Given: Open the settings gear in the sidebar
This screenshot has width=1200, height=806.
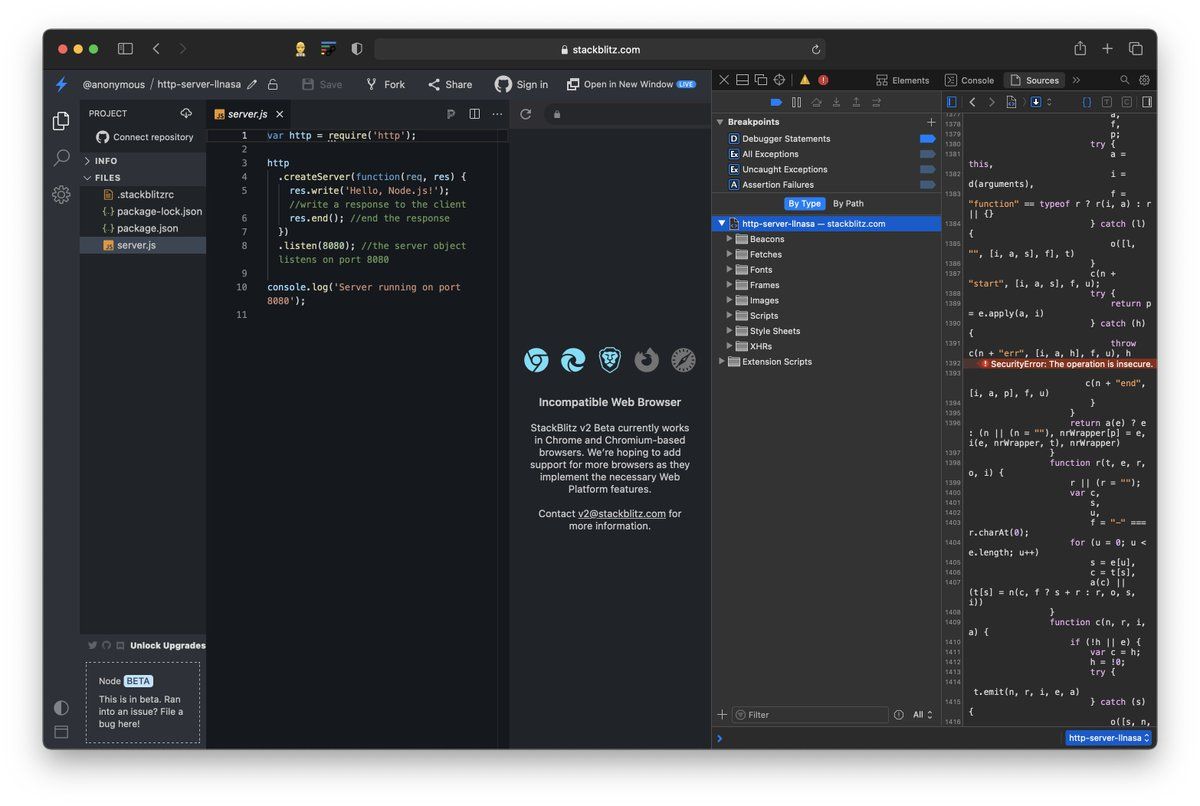Looking at the screenshot, I should (x=61, y=195).
